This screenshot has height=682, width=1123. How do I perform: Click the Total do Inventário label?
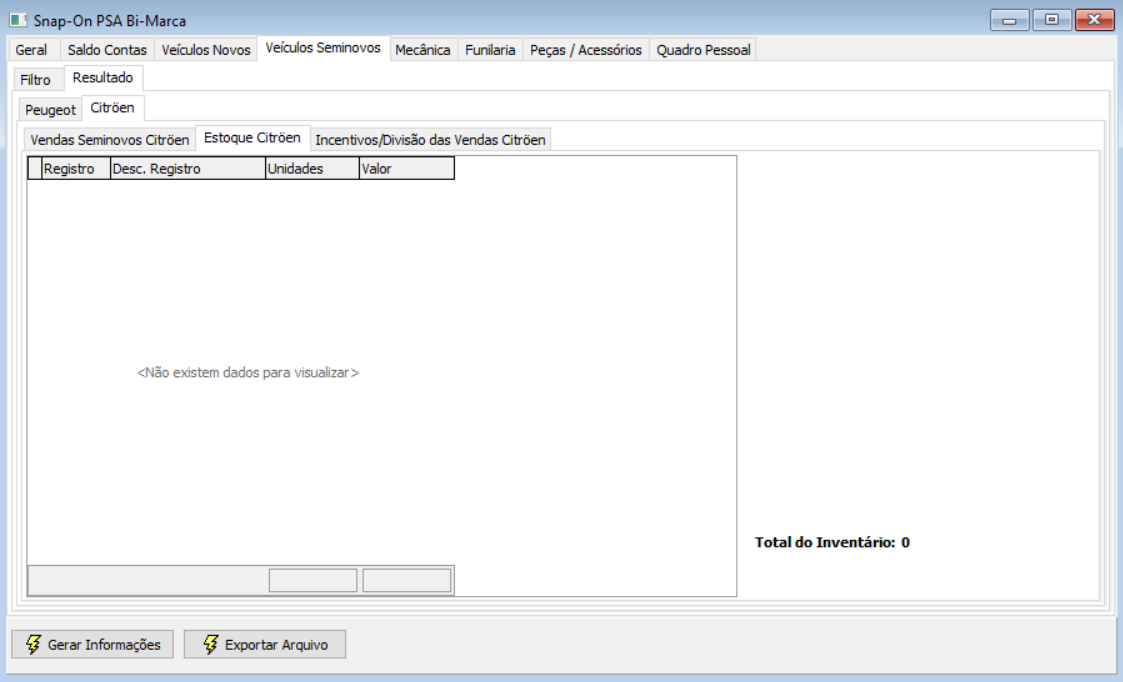[x=832, y=542]
